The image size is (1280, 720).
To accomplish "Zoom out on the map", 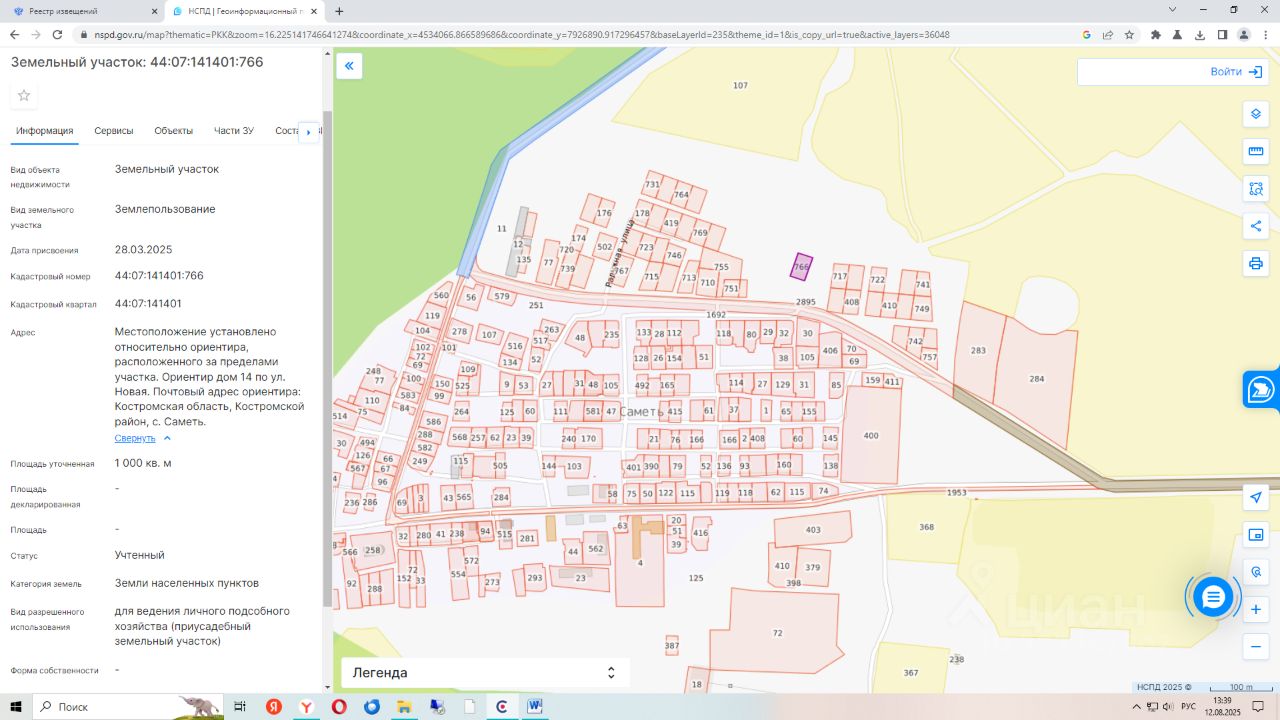I will (1256, 647).
